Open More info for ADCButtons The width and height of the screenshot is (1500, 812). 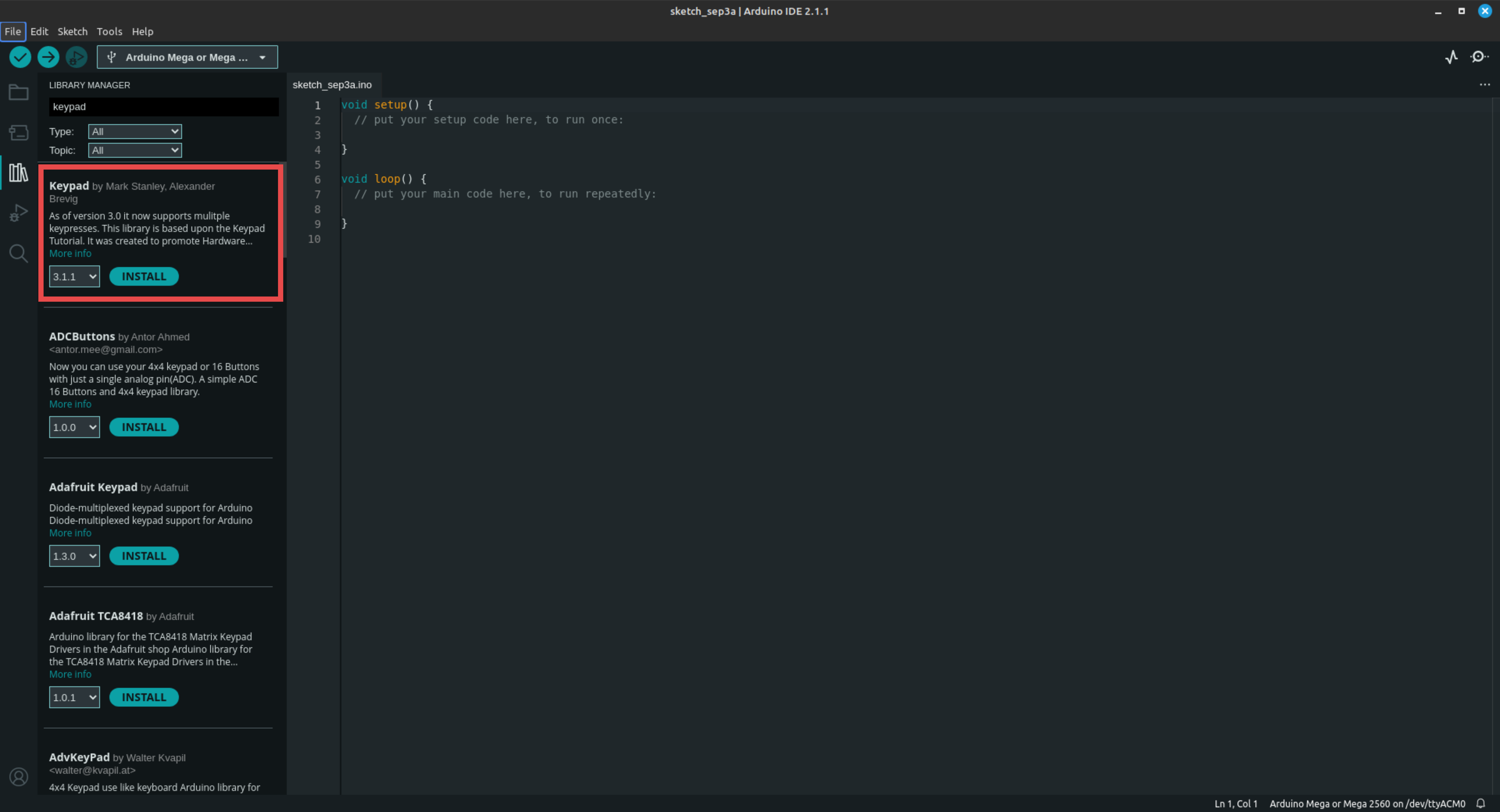[x=70, y=404]
